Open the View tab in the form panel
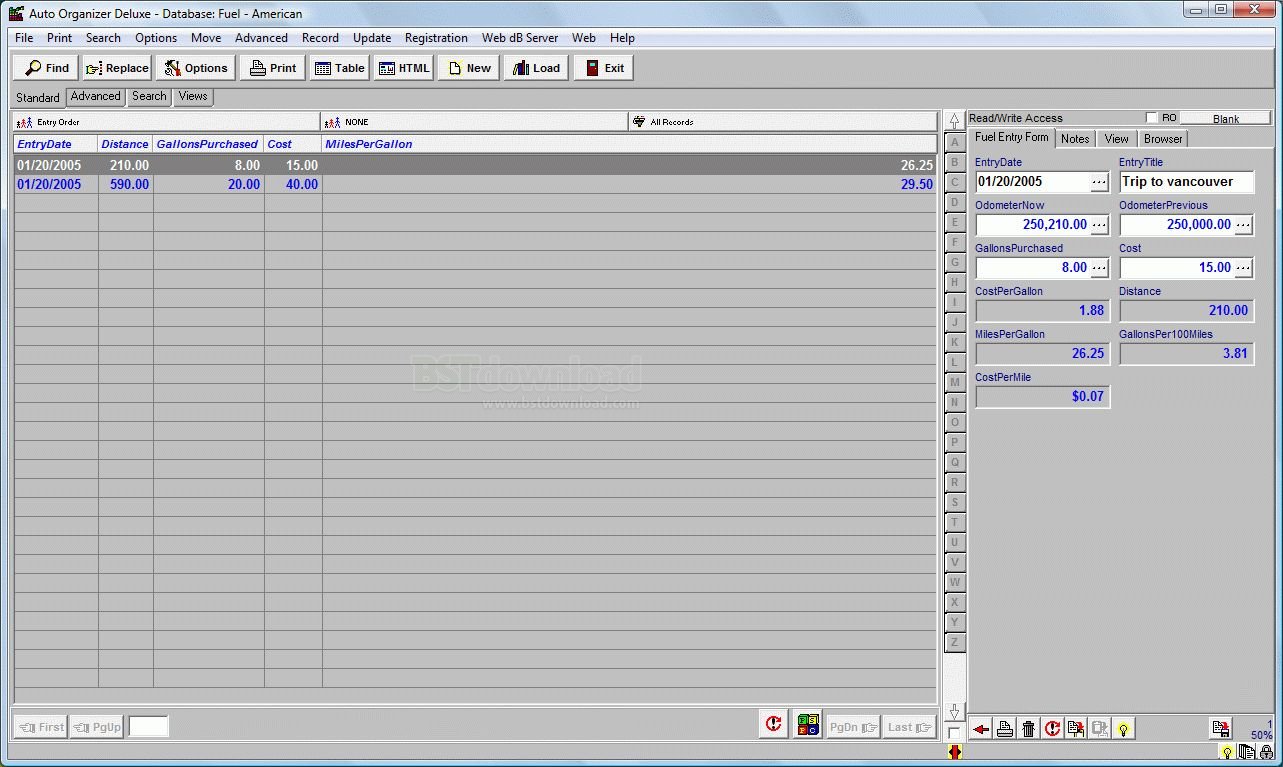Viewport: 1283px width, 767px height. click(1117, 139)
